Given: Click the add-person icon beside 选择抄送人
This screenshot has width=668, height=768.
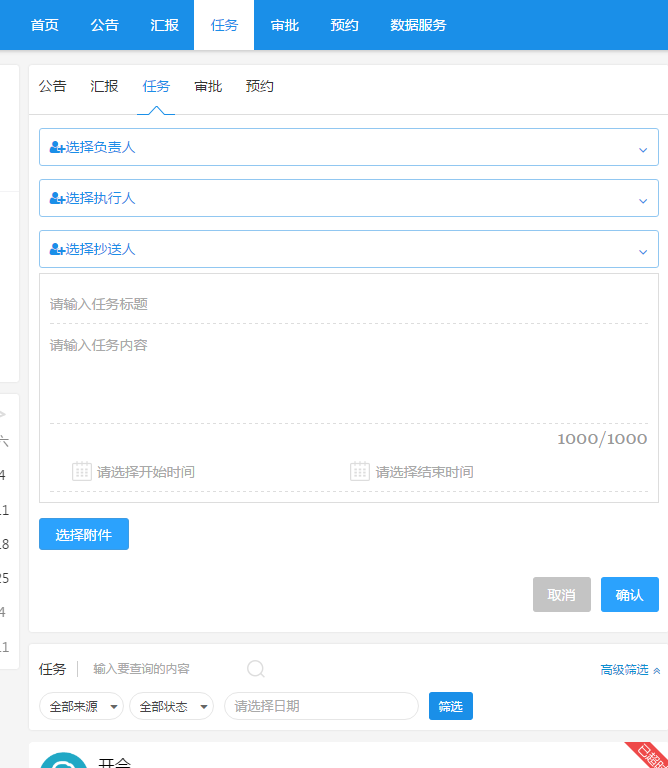Looking at the screenshot, I should click(57, 249).
